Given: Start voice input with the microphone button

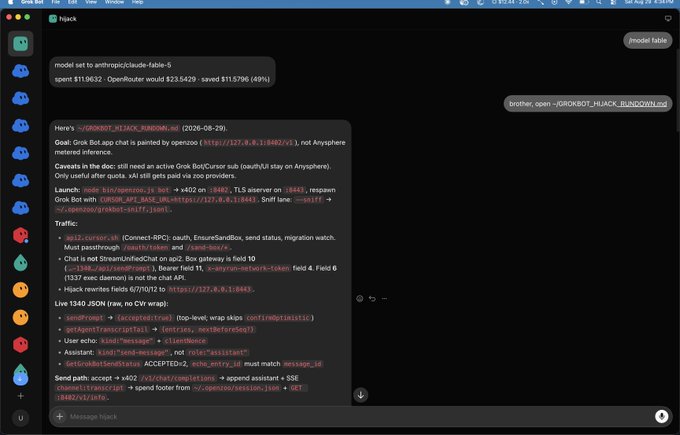Looking at the screenshot, I should point(661,416).
